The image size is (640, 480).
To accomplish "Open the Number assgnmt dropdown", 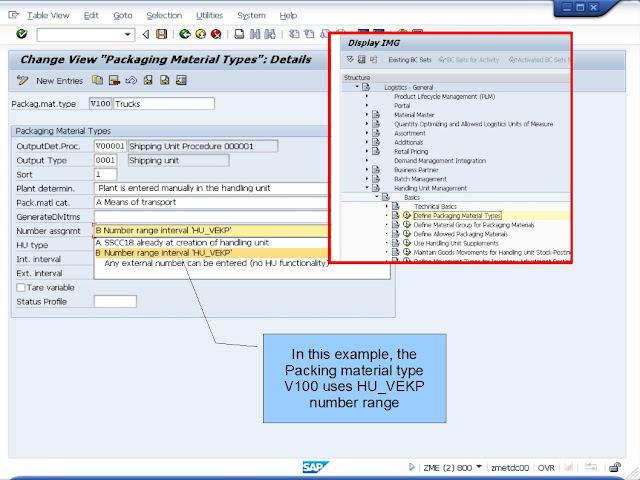I will tap(211, 231).
